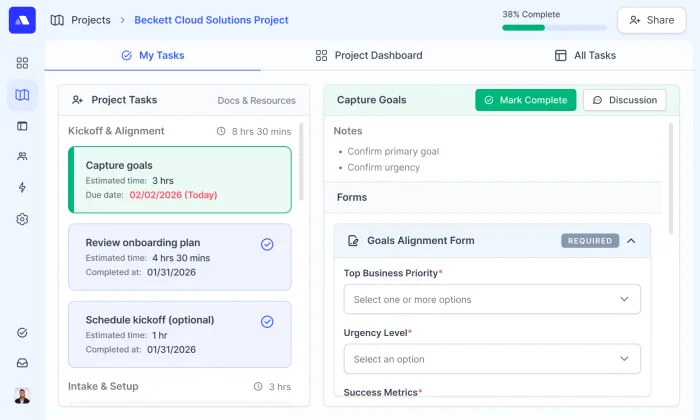The image size is (700, 420).
Task: Click the 38% complete progress bar
Action: click(554, 28)
